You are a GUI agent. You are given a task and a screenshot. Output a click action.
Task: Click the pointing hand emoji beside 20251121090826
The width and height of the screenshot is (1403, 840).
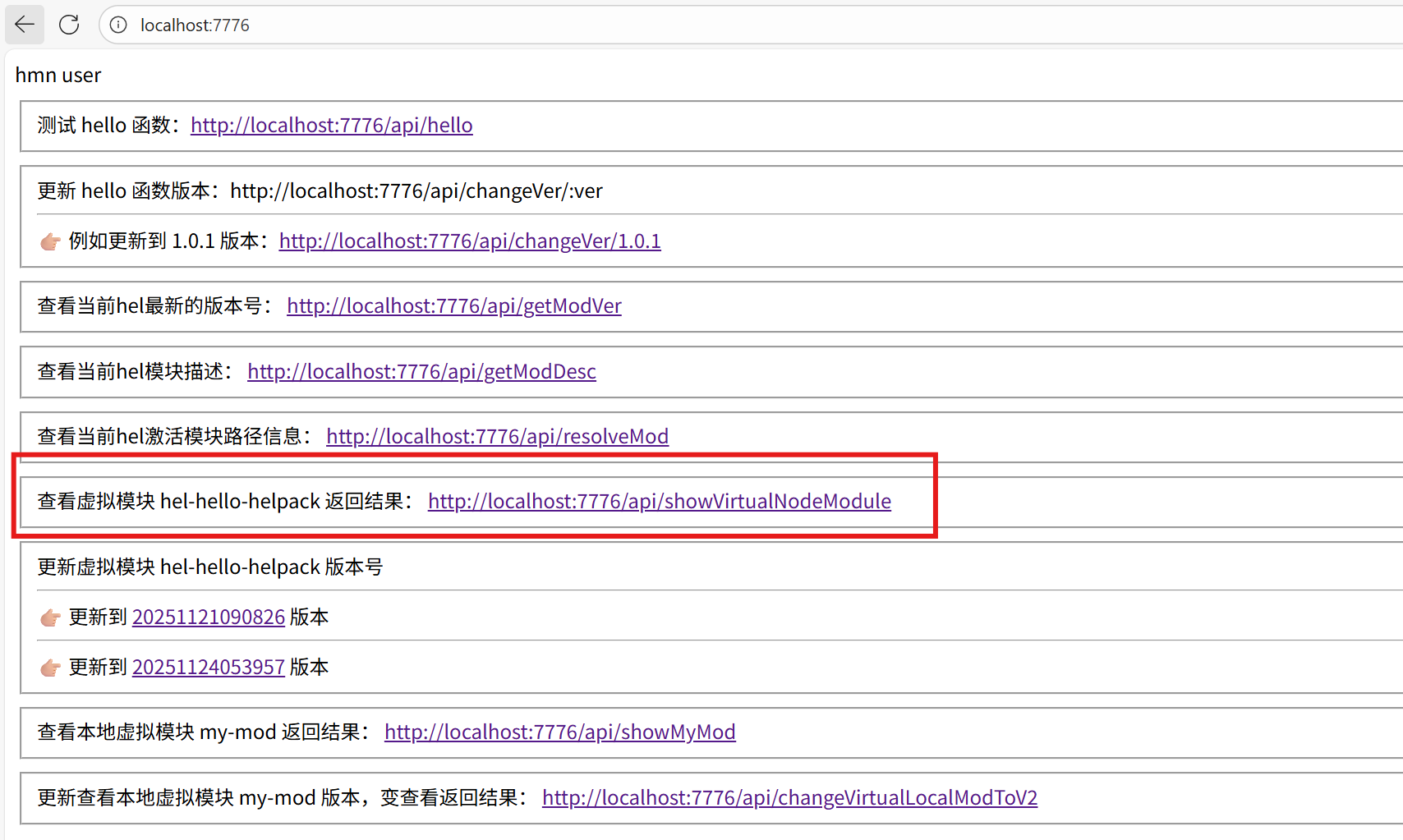[50, 617]
